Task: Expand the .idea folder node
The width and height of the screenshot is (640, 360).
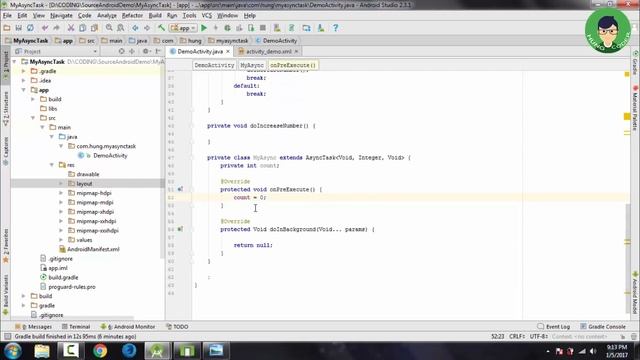Action: click(24, 80)
